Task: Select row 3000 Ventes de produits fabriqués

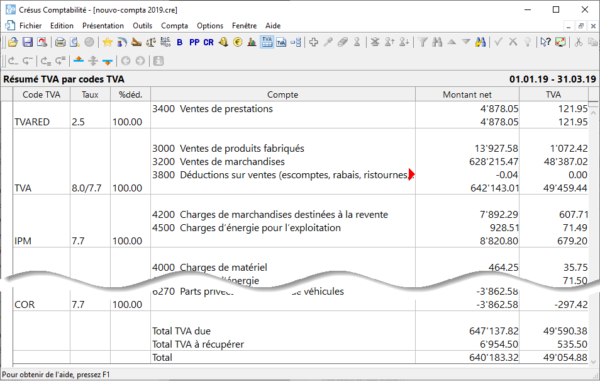Action: pos(300,148)
